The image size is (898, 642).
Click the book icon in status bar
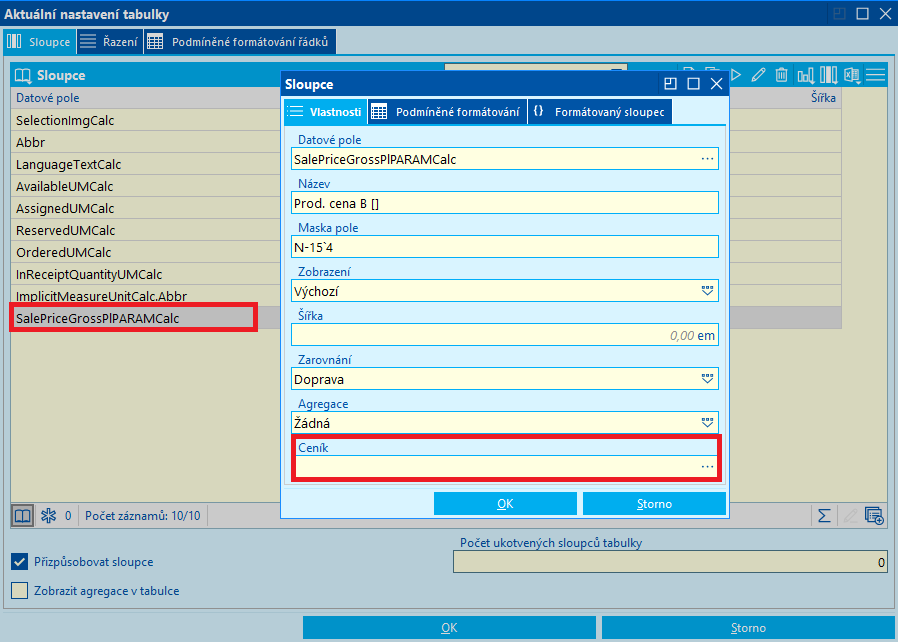click(x=22, y=516)
